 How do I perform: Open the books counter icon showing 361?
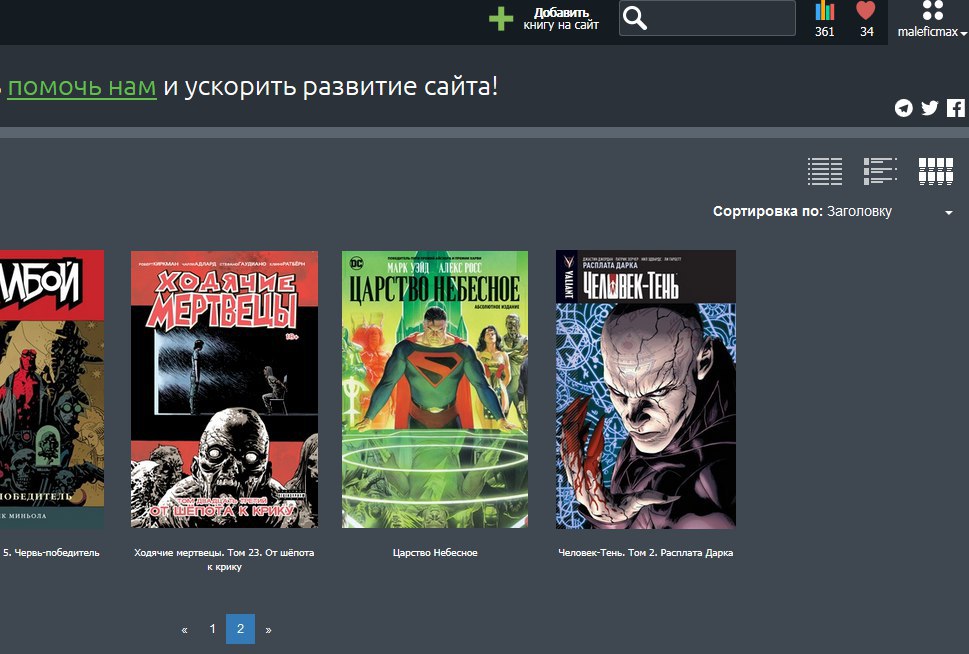coord(824,19)
